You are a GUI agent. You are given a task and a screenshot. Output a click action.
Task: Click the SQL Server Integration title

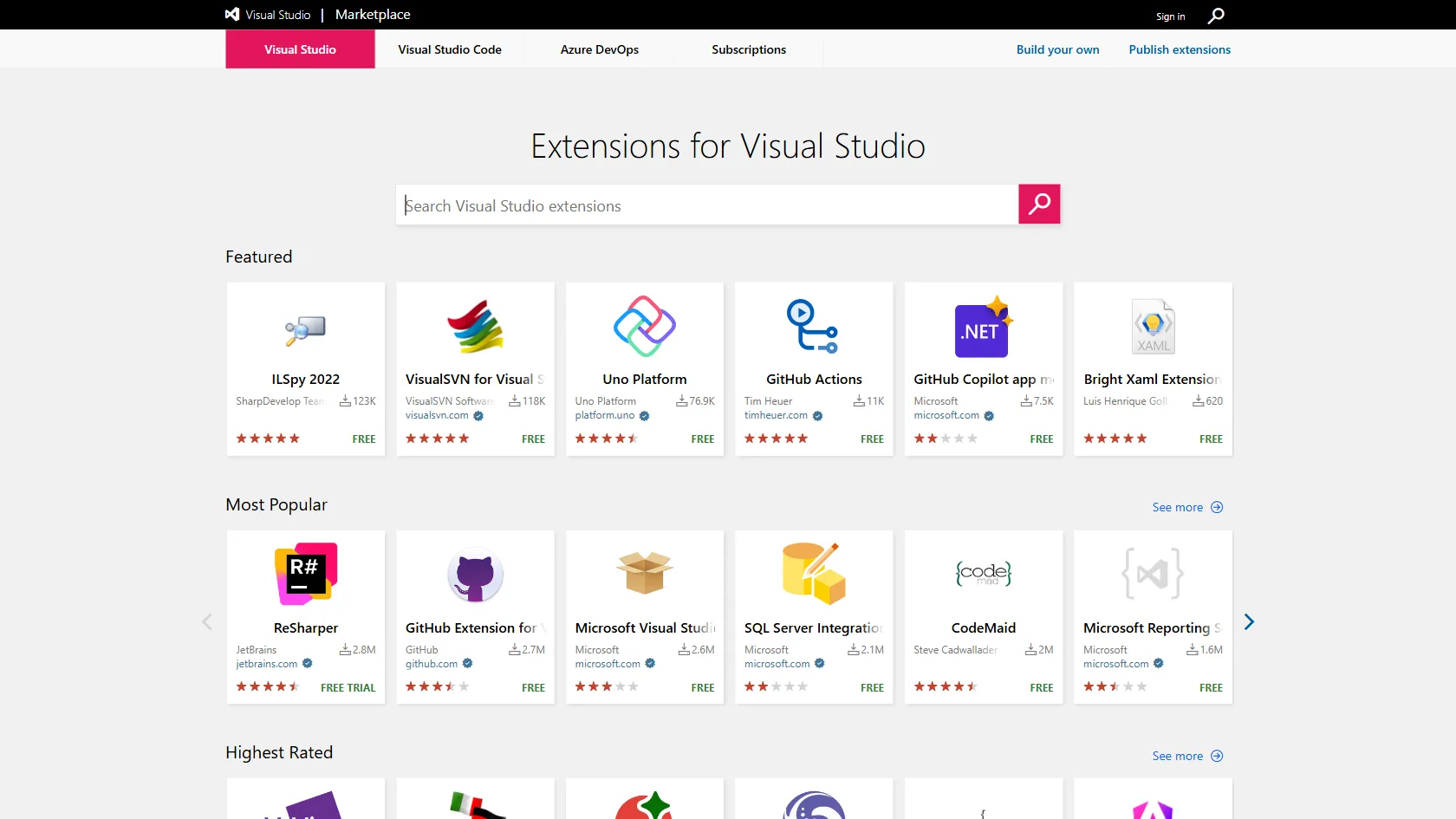click(813, 627)
